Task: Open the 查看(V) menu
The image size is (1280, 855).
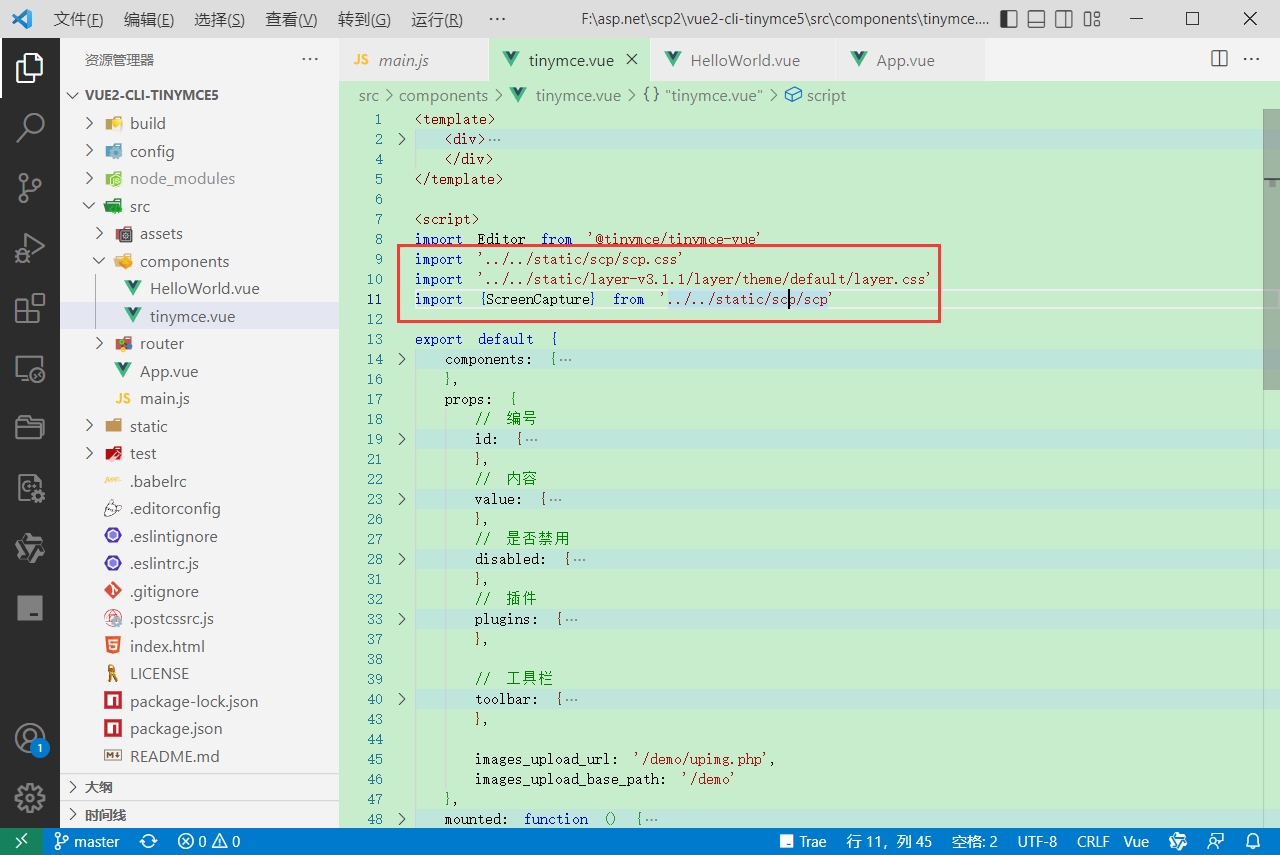Action: coord(291,19)
